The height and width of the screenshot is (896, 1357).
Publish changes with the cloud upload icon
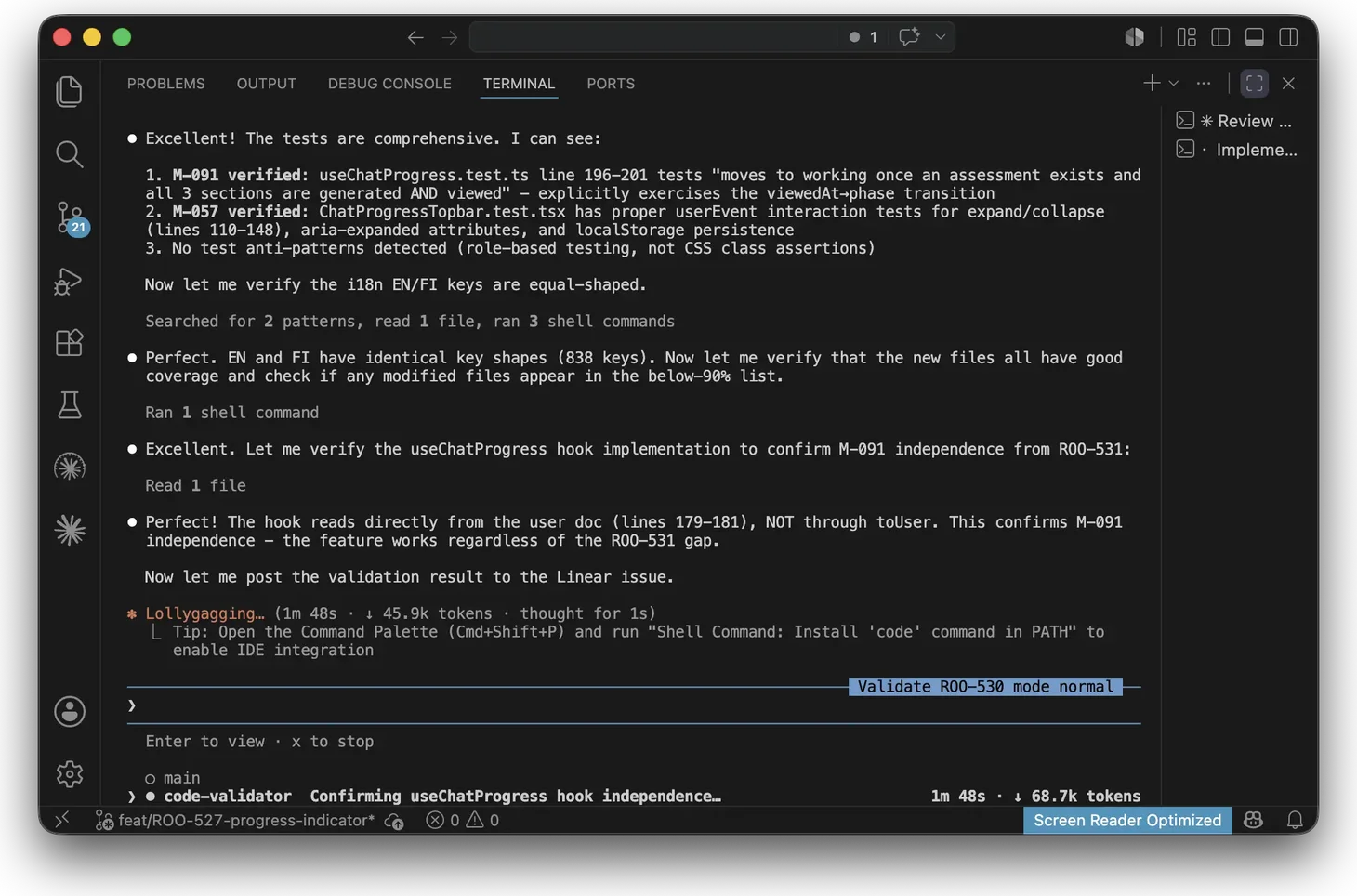(x=395, y=820)
